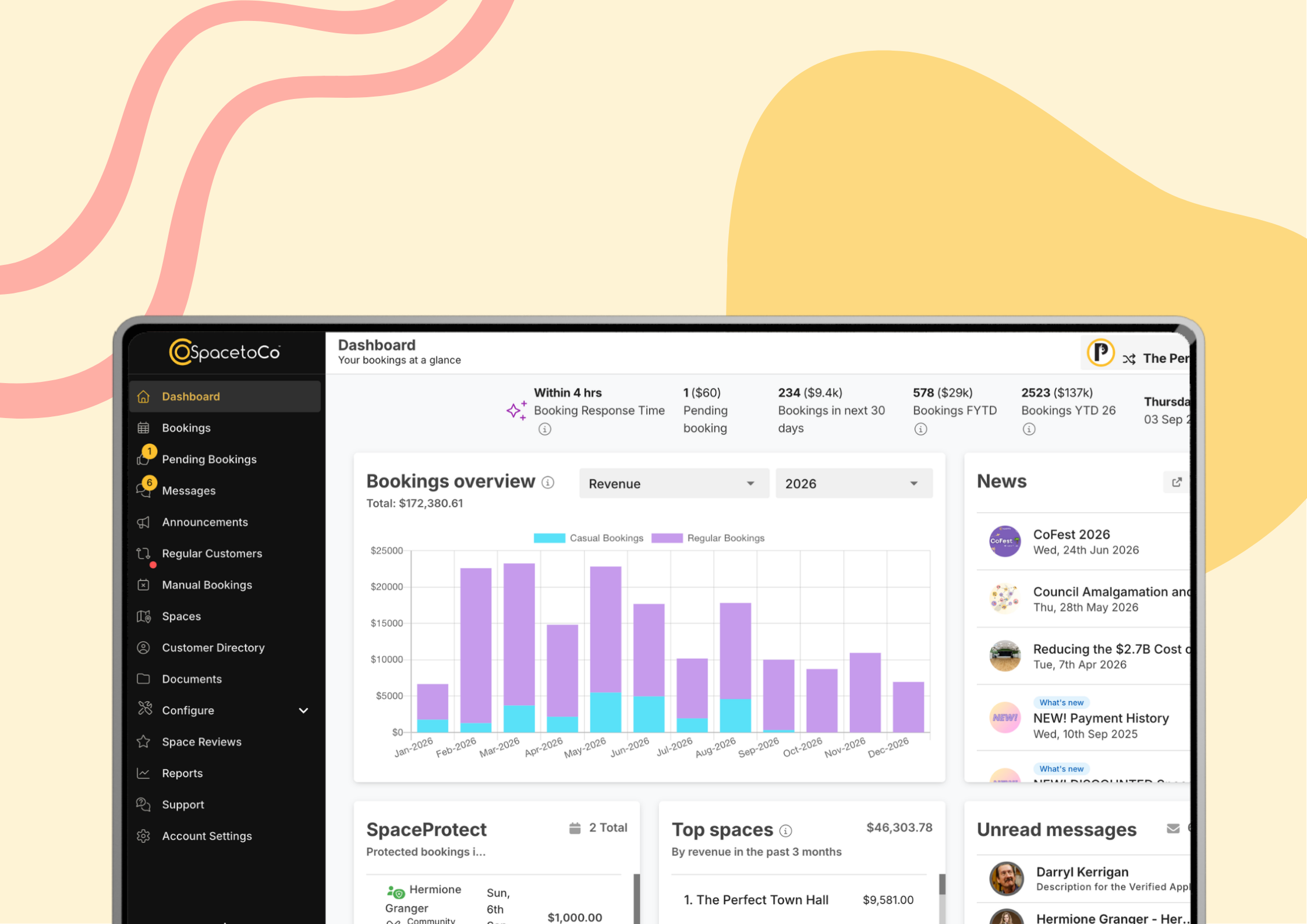Image resolution: width=1307 pixels, height=924 pixels.
Task: Open the Account Settings gear icon
Action: [143, 836]
